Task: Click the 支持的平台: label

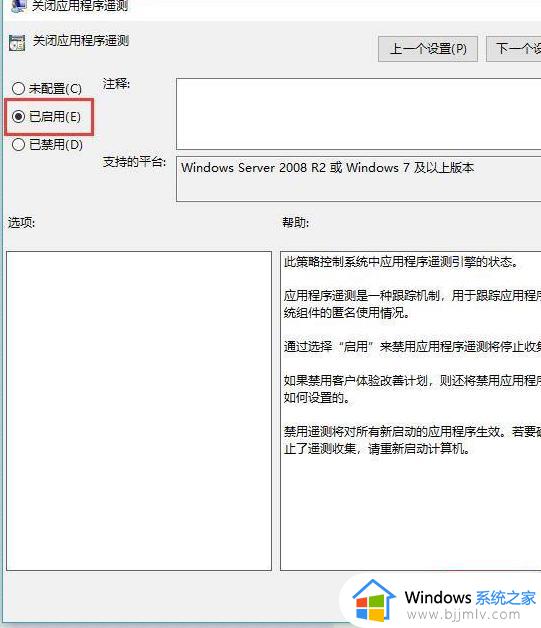Action: coord(135,162)
